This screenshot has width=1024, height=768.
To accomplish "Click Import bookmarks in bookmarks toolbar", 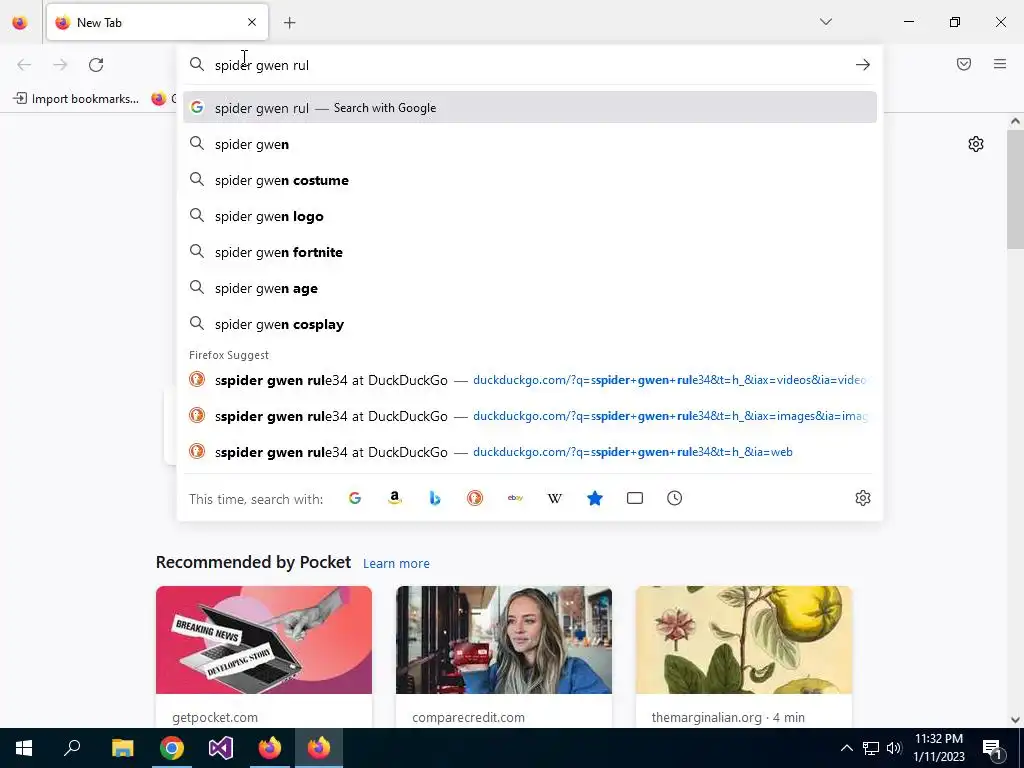I will pyautogui.click(x=76, y=99).
